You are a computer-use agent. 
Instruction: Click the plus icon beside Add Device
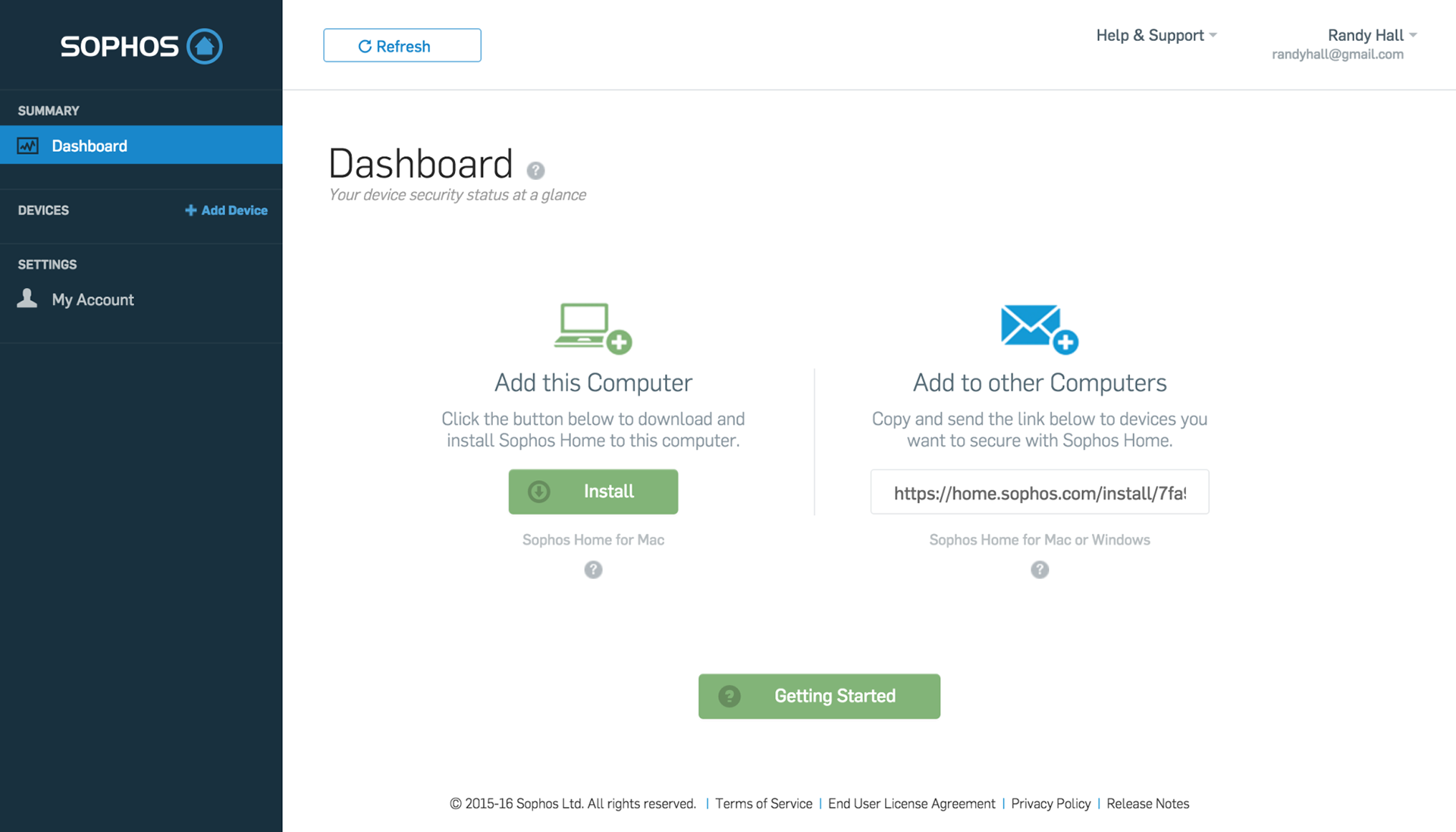click(190, 210)
